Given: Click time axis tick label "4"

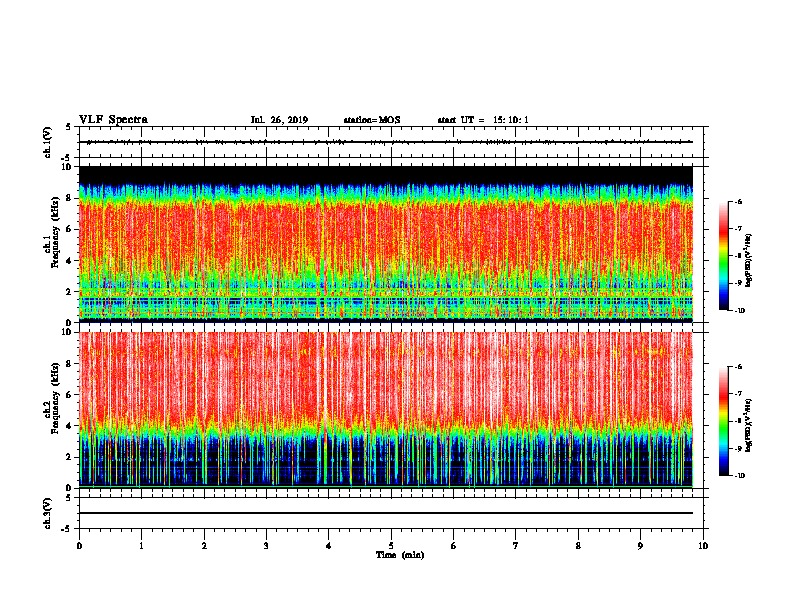Looking at the screenshot, I should 329,546.
